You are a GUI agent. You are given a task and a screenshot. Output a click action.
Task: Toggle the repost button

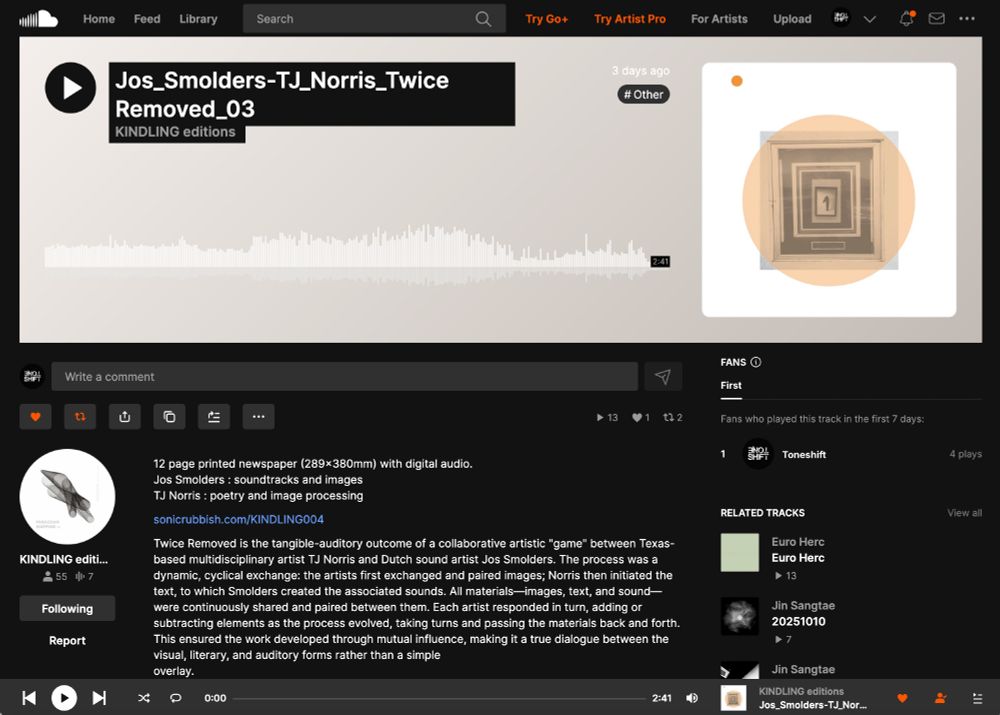(x=80, y=416)
